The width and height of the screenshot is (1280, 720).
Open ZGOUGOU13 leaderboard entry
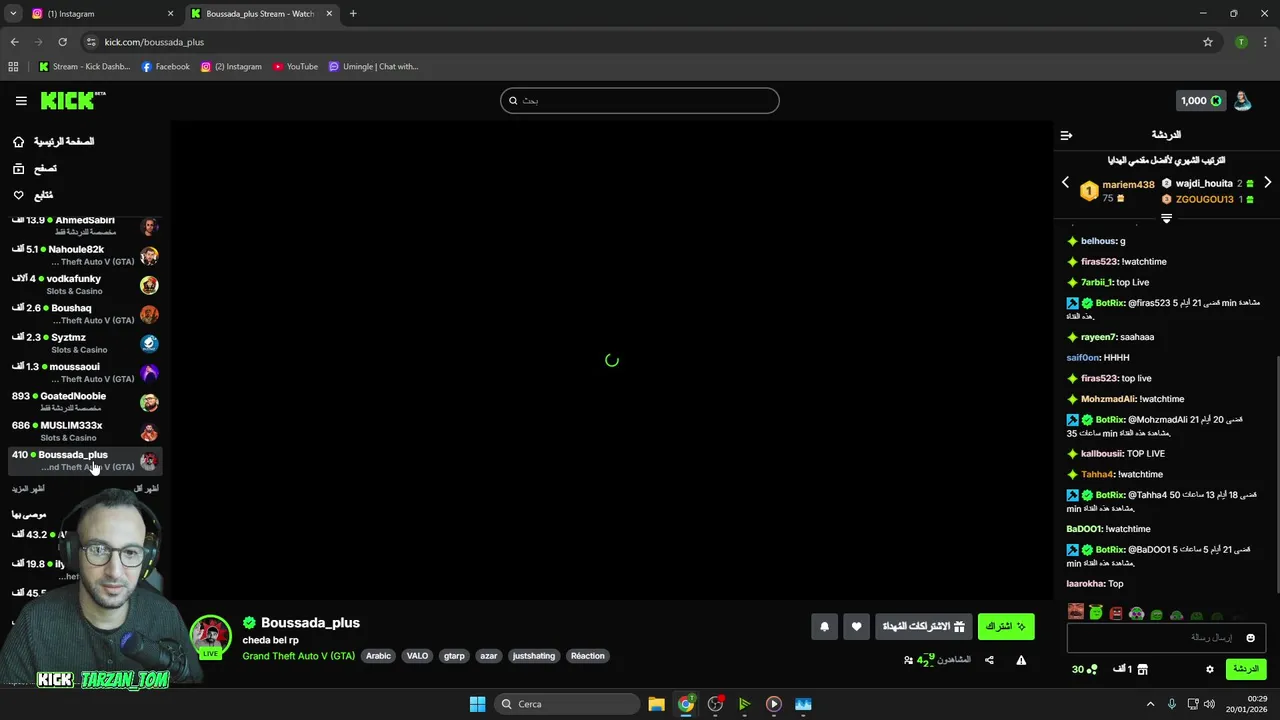[1207, 199]
